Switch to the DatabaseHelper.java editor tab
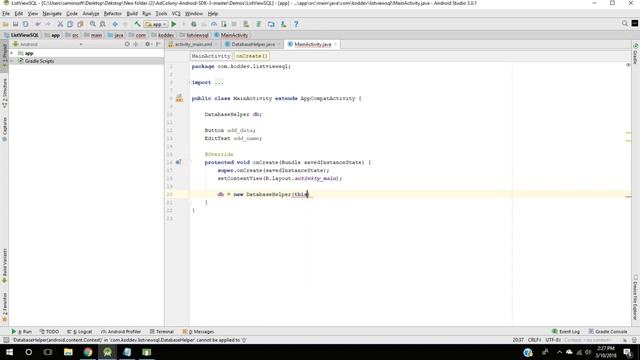640x360 pixels. [253, 44]
